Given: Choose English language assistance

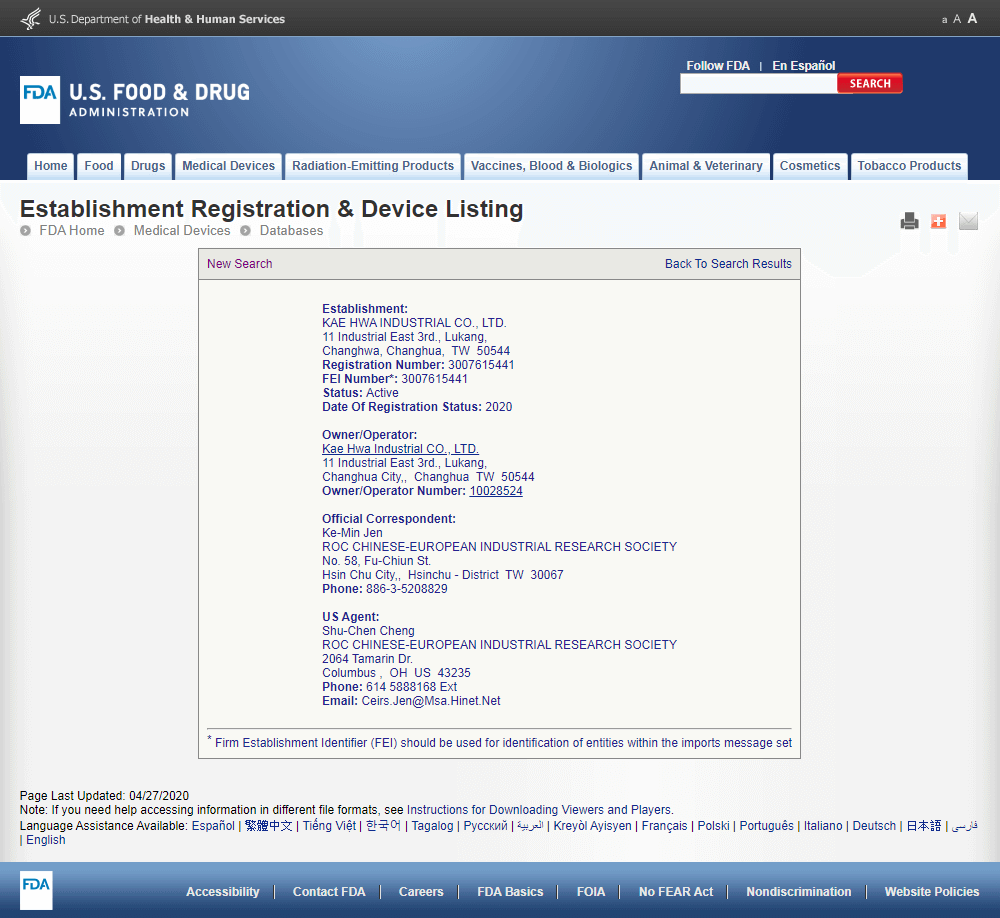Looking at the screenshot, I should [x=46, y=840].
